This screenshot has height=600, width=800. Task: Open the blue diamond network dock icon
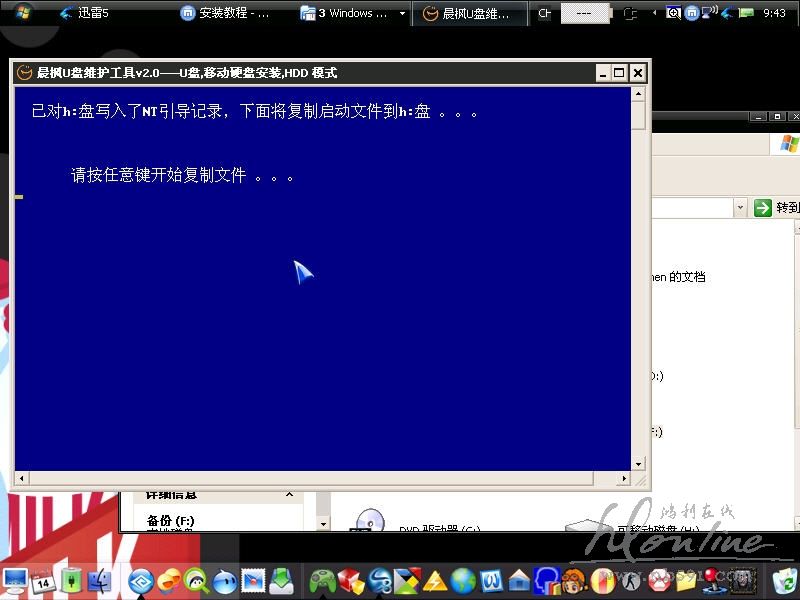141,582
